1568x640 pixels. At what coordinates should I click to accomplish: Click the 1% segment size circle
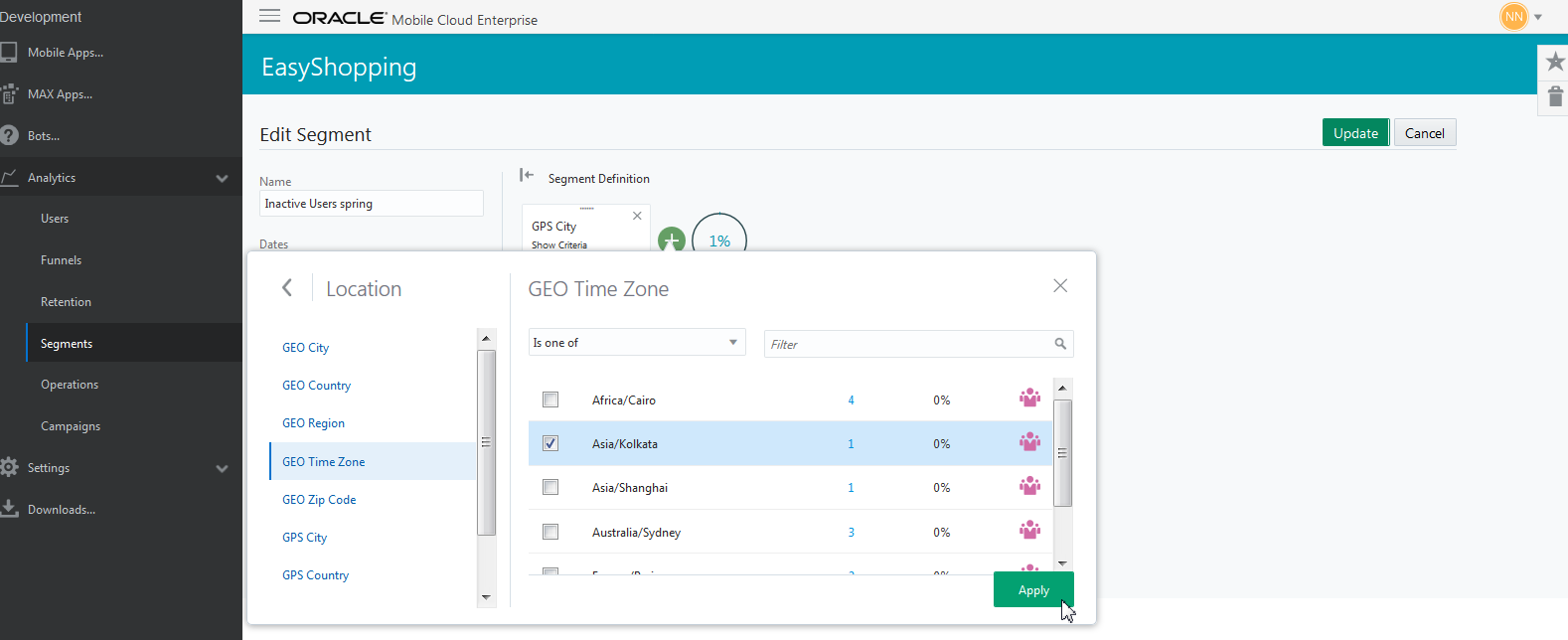tap(719, 240)
